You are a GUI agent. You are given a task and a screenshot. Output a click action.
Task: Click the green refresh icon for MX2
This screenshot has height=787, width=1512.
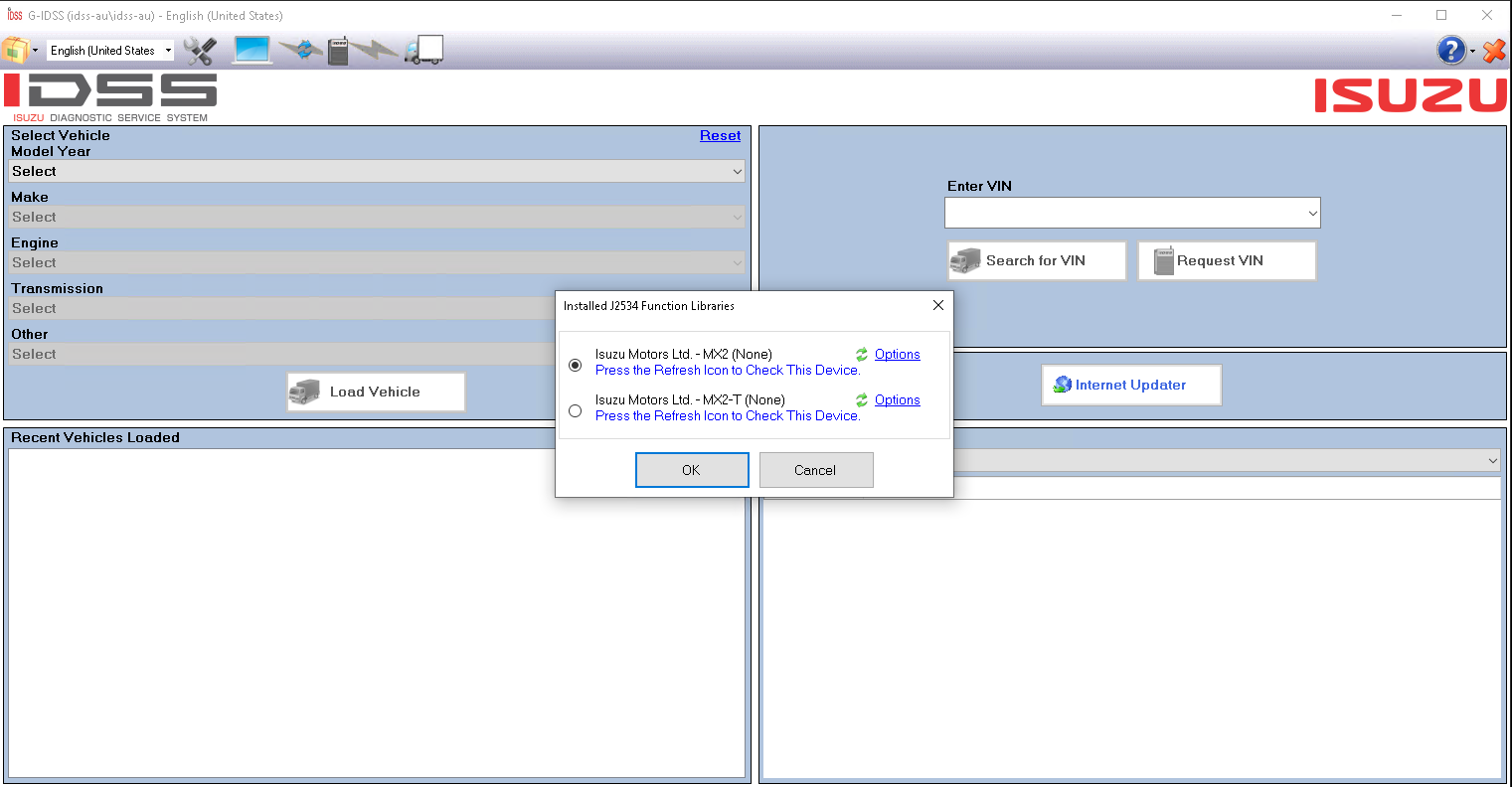[x=862, y=355]
